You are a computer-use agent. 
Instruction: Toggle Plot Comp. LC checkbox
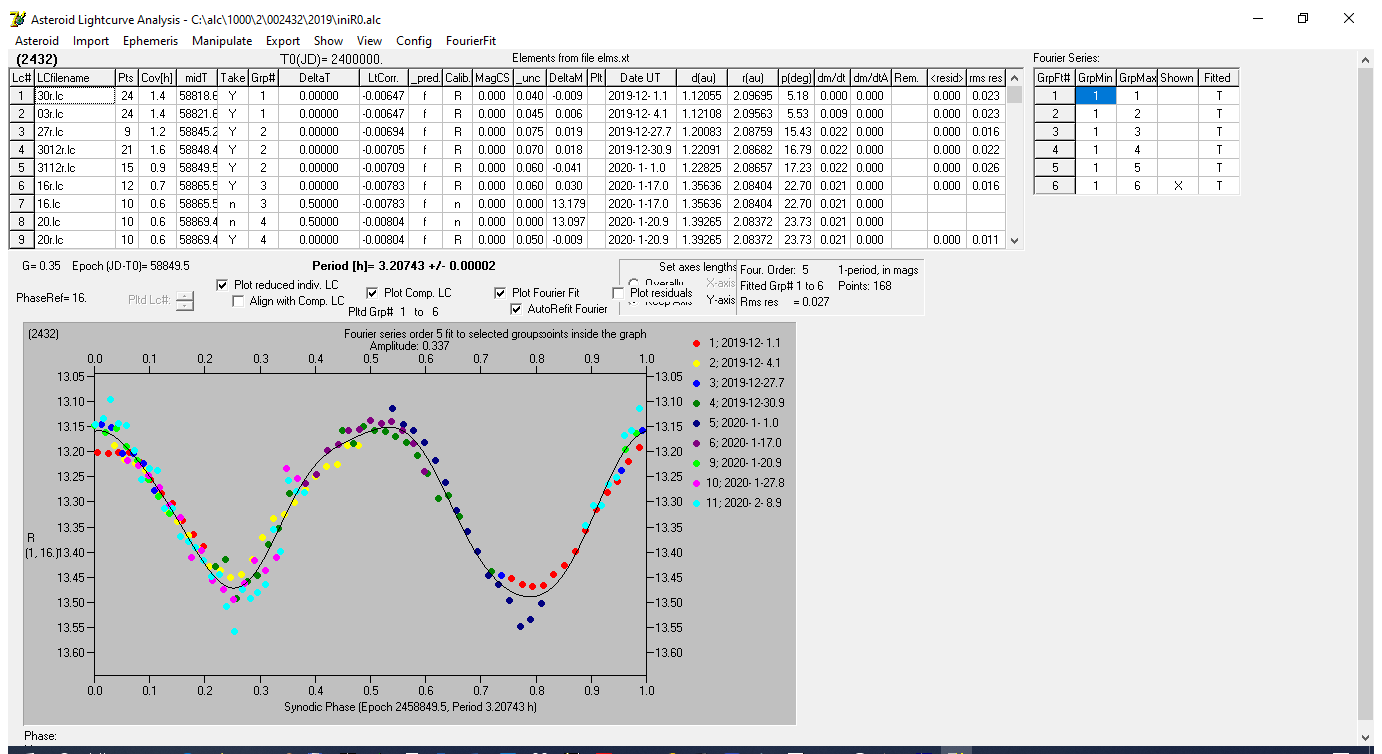[x=372, y=293]
